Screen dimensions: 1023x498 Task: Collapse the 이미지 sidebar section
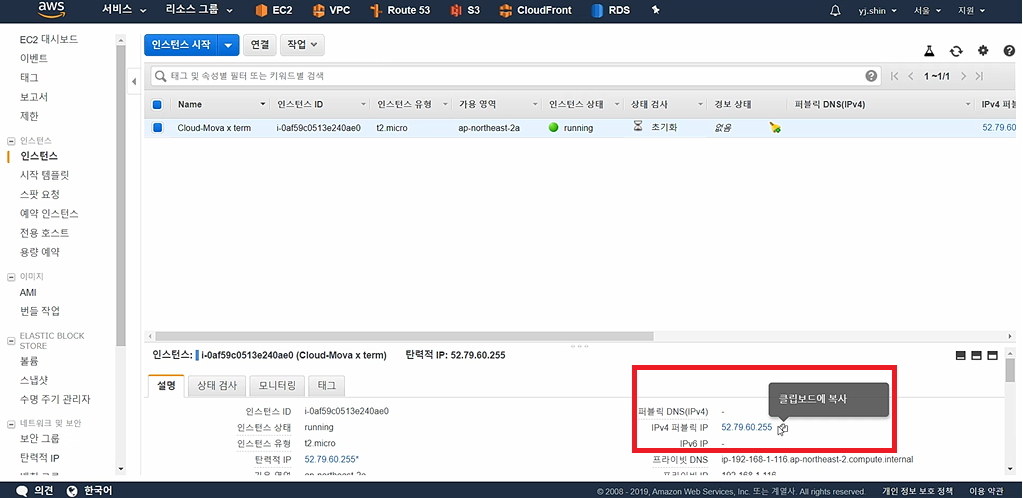pos(10,277)
